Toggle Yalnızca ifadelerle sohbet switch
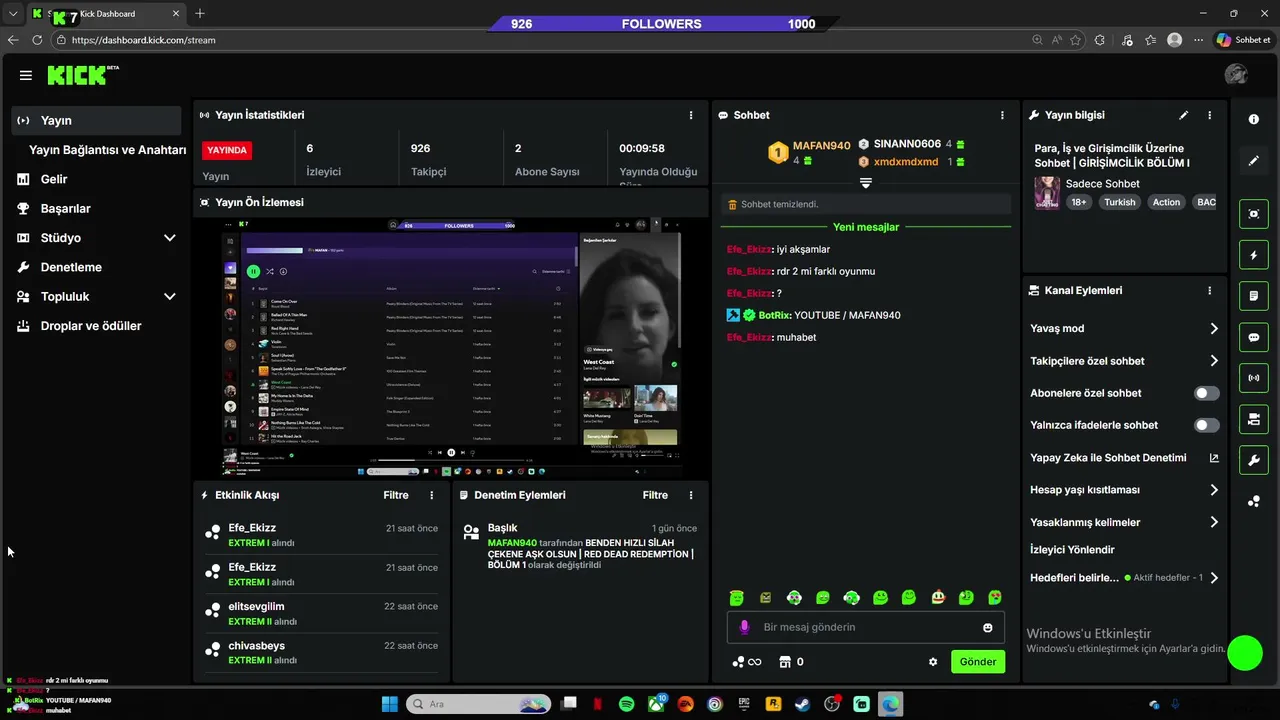 point(1207,425)
